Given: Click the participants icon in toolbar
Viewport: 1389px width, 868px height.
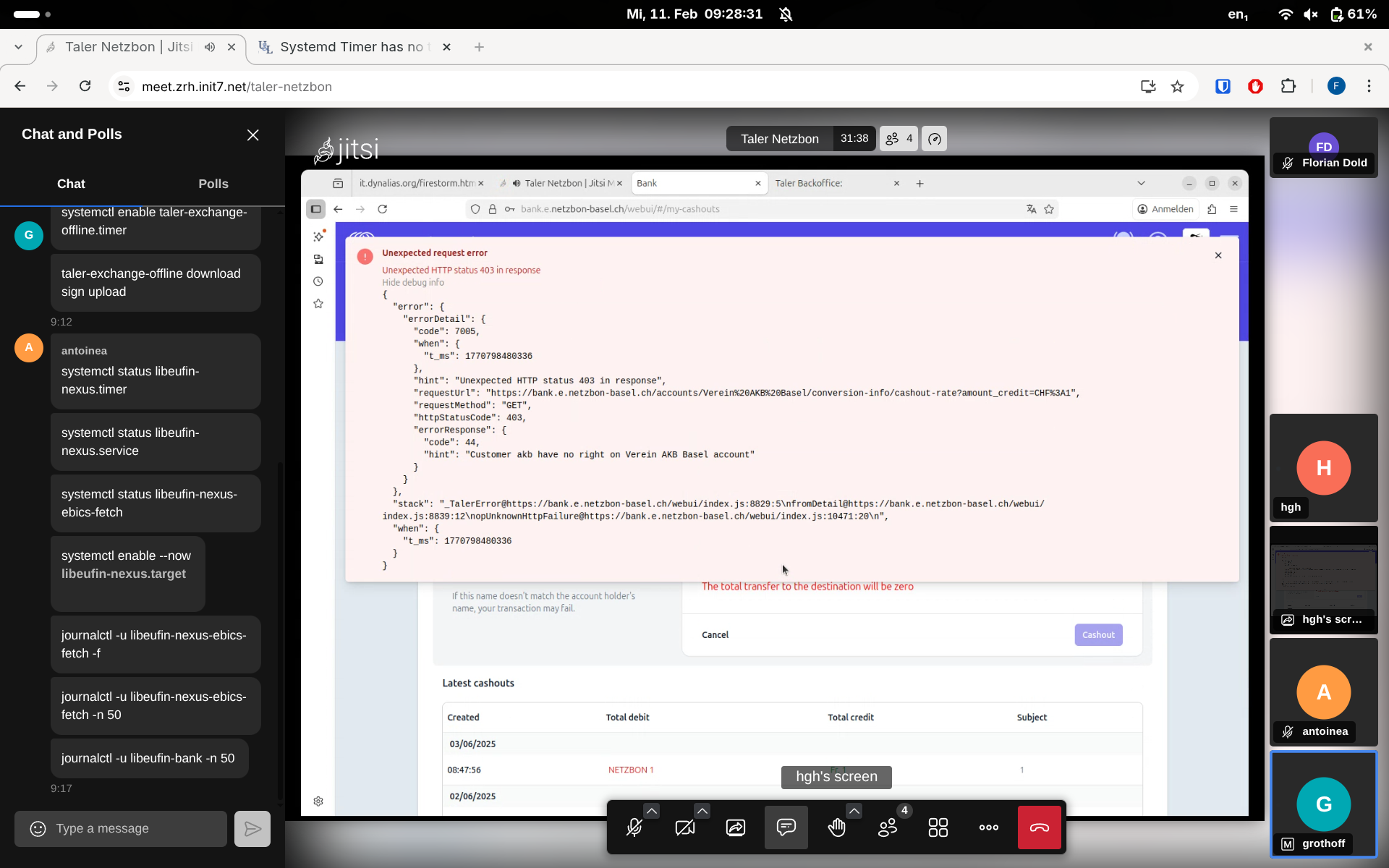Looking at the screenshot, I should tap(887, 827).
